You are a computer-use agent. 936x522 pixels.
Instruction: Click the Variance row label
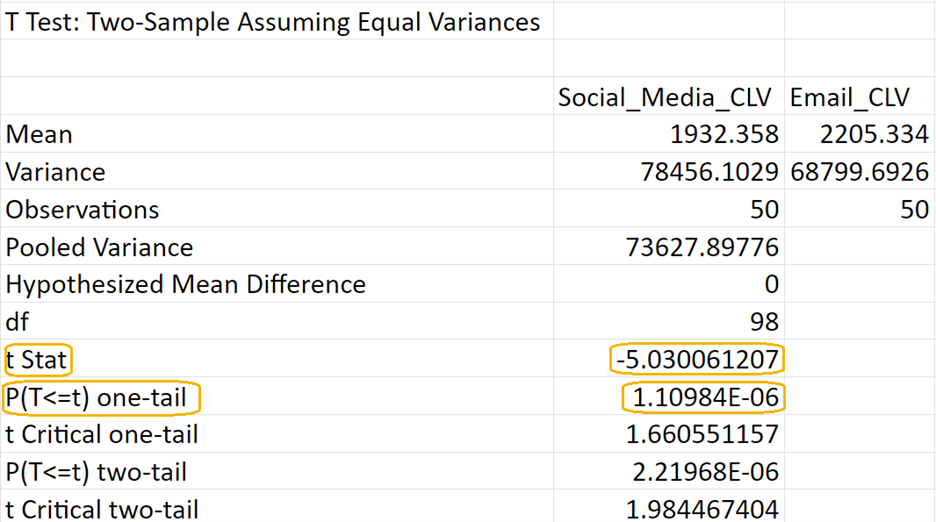(56, 172)
